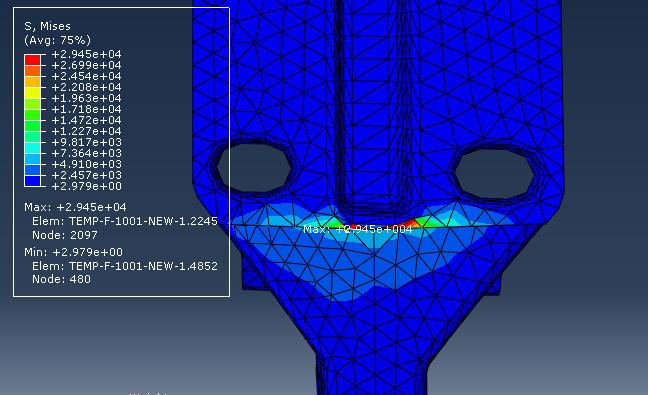Select the 'S, Mises' legend title

pyautogui.click(x=48, y=26)
